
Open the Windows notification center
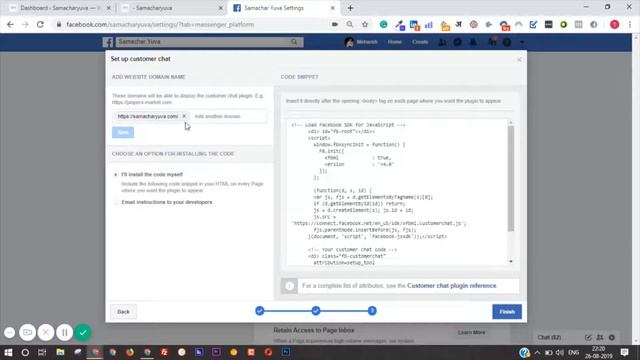(x=624, y=352)
